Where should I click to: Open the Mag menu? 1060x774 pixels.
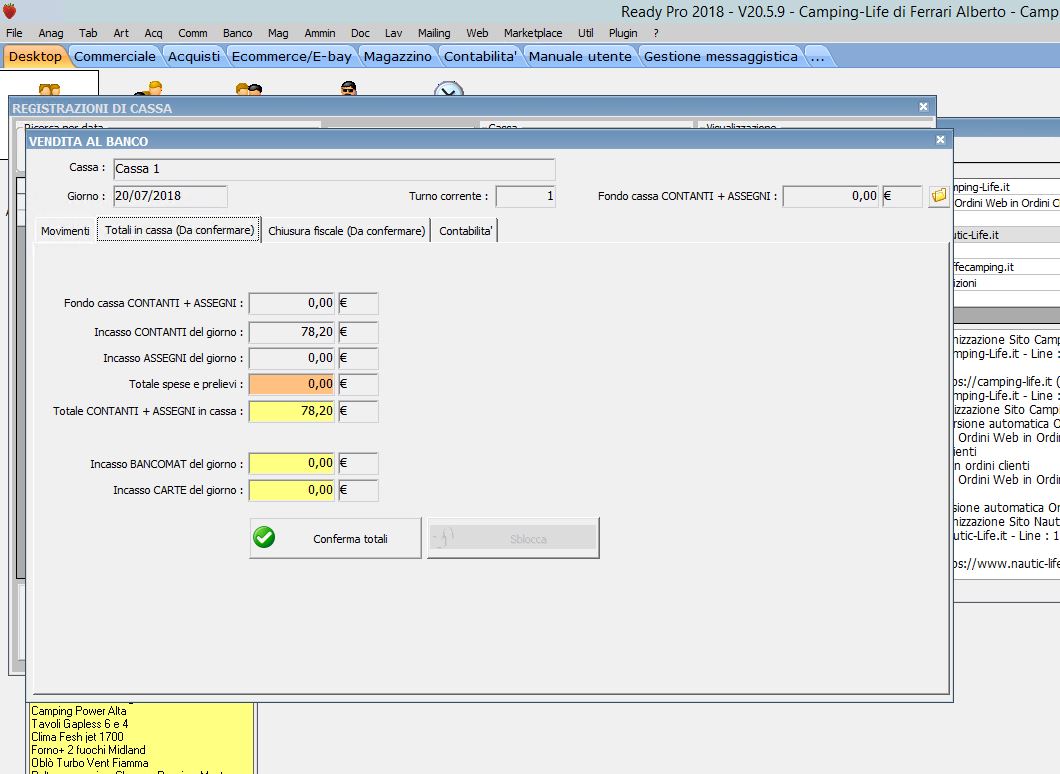point(278,33)
